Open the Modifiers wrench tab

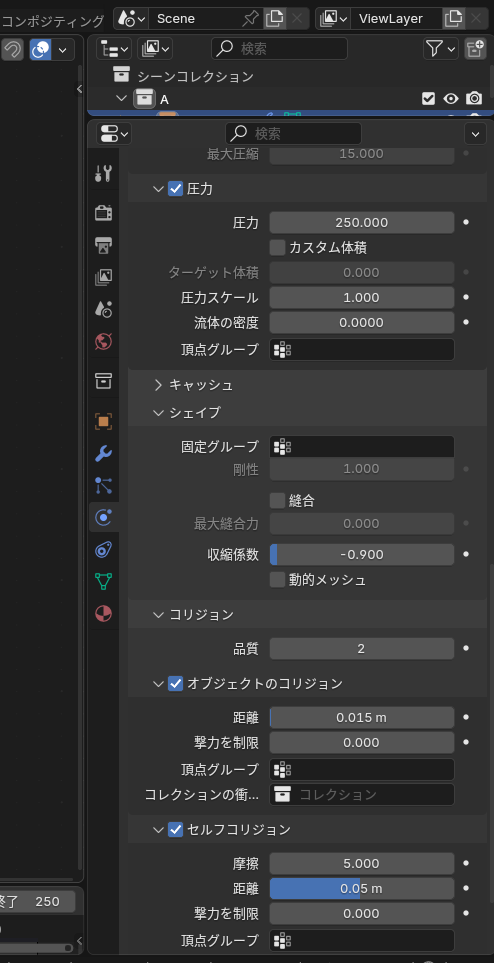103,454
